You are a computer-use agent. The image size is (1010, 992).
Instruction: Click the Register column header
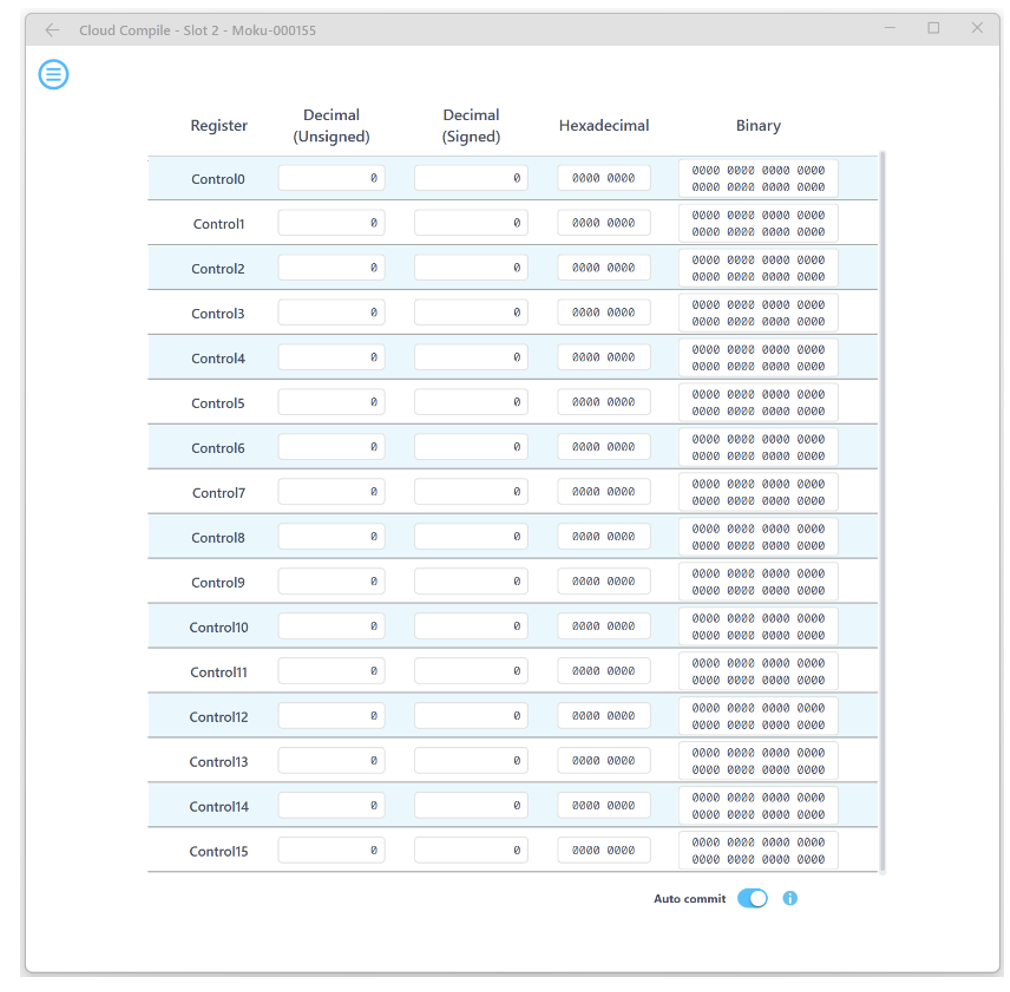tap(219, 126)
